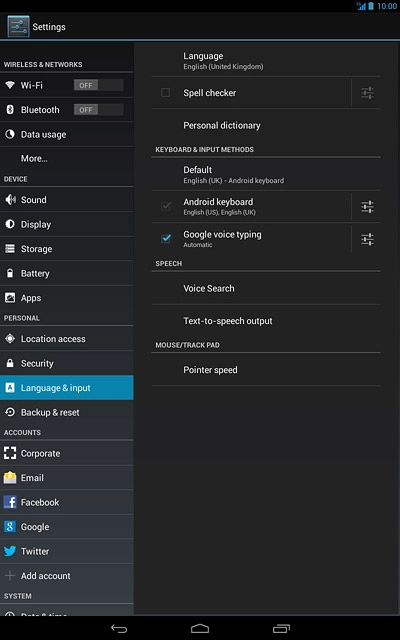The height and width of the screenshot is (640, 400).
Task: Tap the Data usage label
Action: pos(43,134)
